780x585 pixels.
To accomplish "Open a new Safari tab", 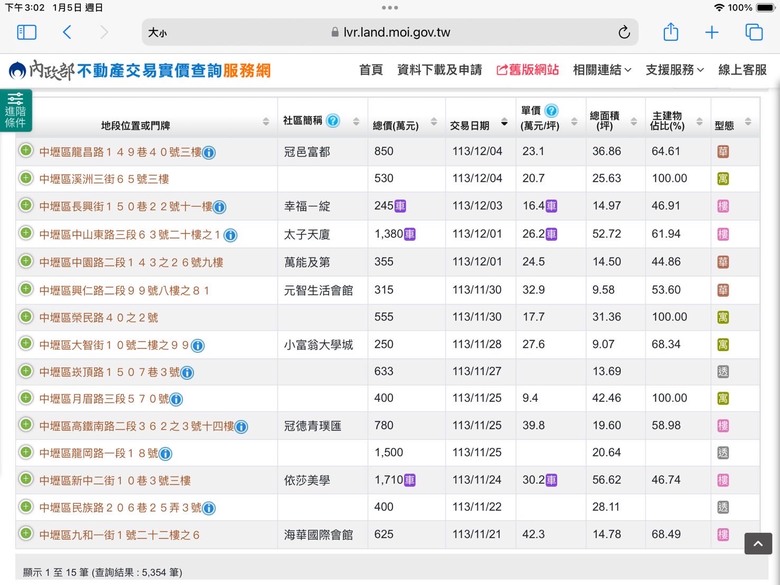I will (x=712, y=32).
